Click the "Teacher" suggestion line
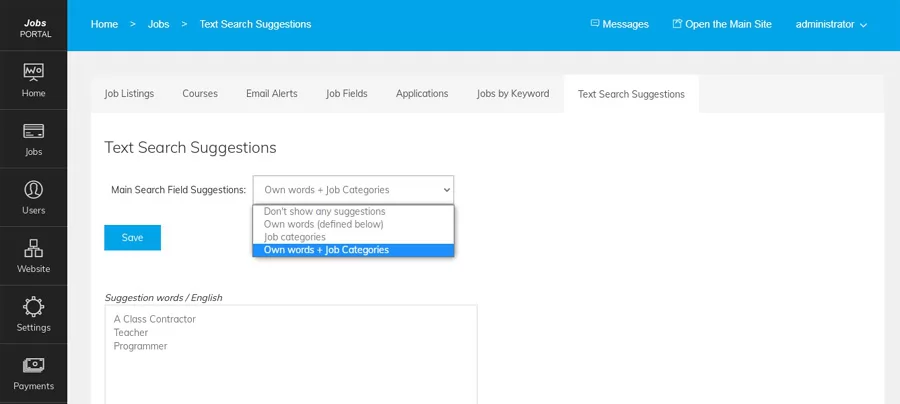900x404 pixels. pyautogui.click(x=131, y=333)
